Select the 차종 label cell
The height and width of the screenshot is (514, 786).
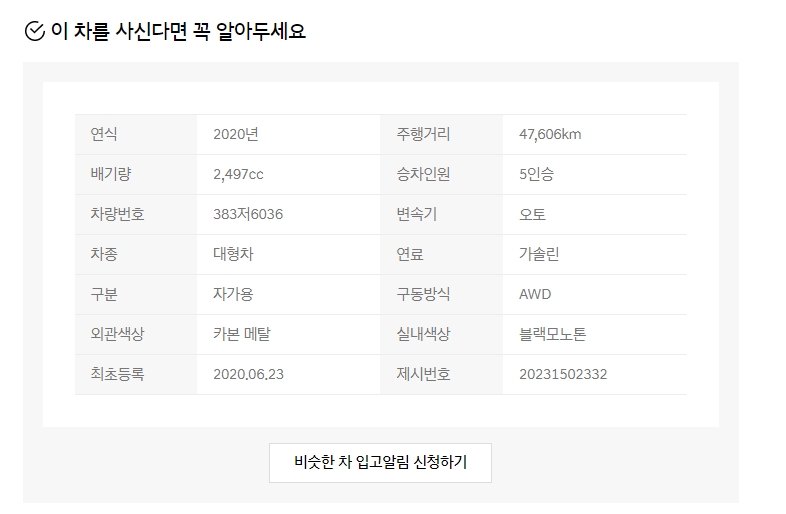click(136, 254)
